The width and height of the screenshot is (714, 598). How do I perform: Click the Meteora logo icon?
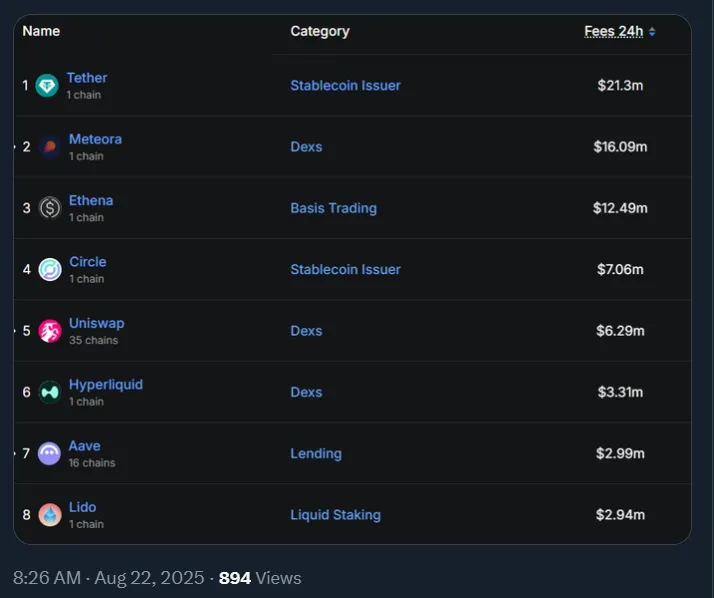[49, 147]
